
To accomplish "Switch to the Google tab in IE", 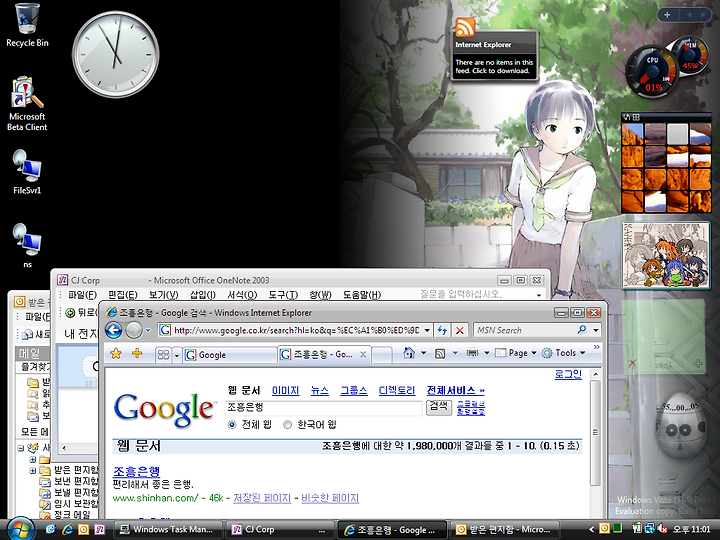I will [x=229, y=354].
